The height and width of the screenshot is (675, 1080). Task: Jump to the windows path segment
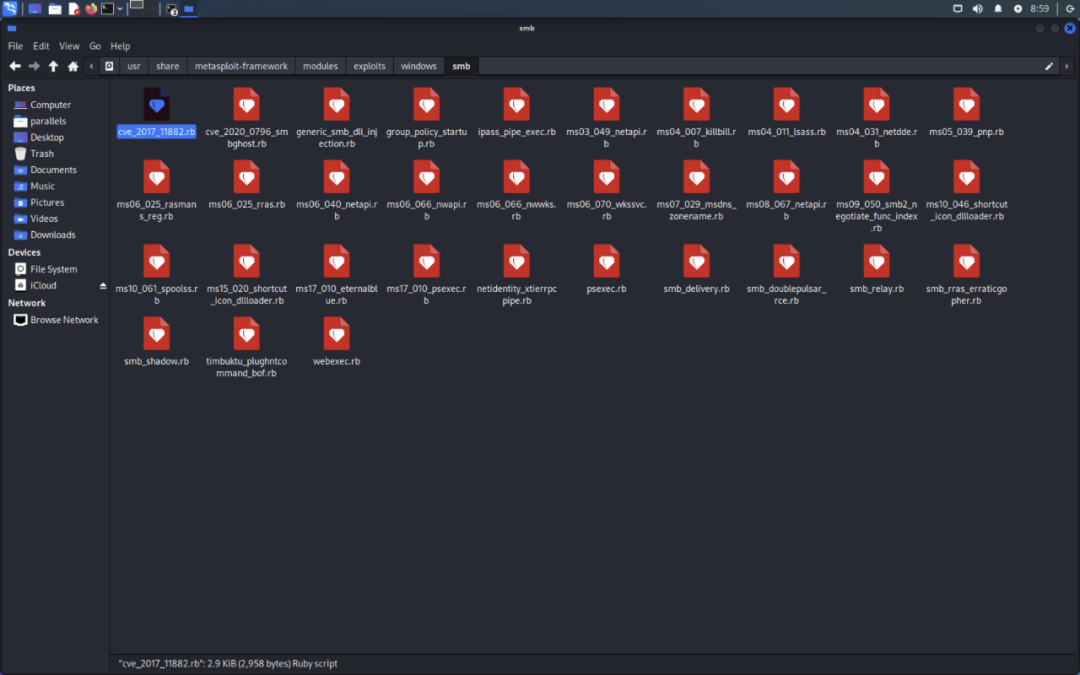tap(419, 66)
